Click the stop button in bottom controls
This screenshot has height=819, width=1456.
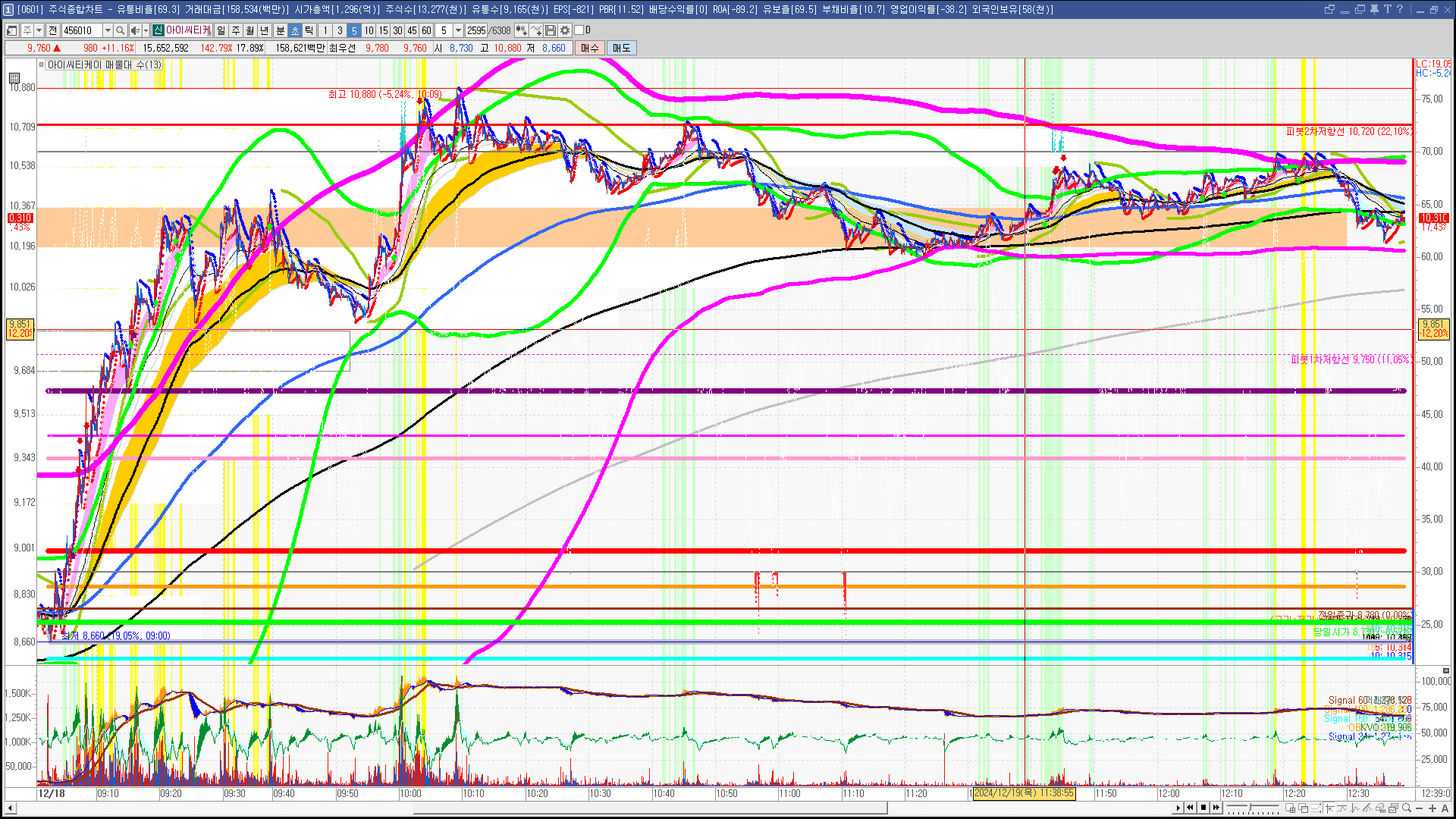coord(1203,808)
